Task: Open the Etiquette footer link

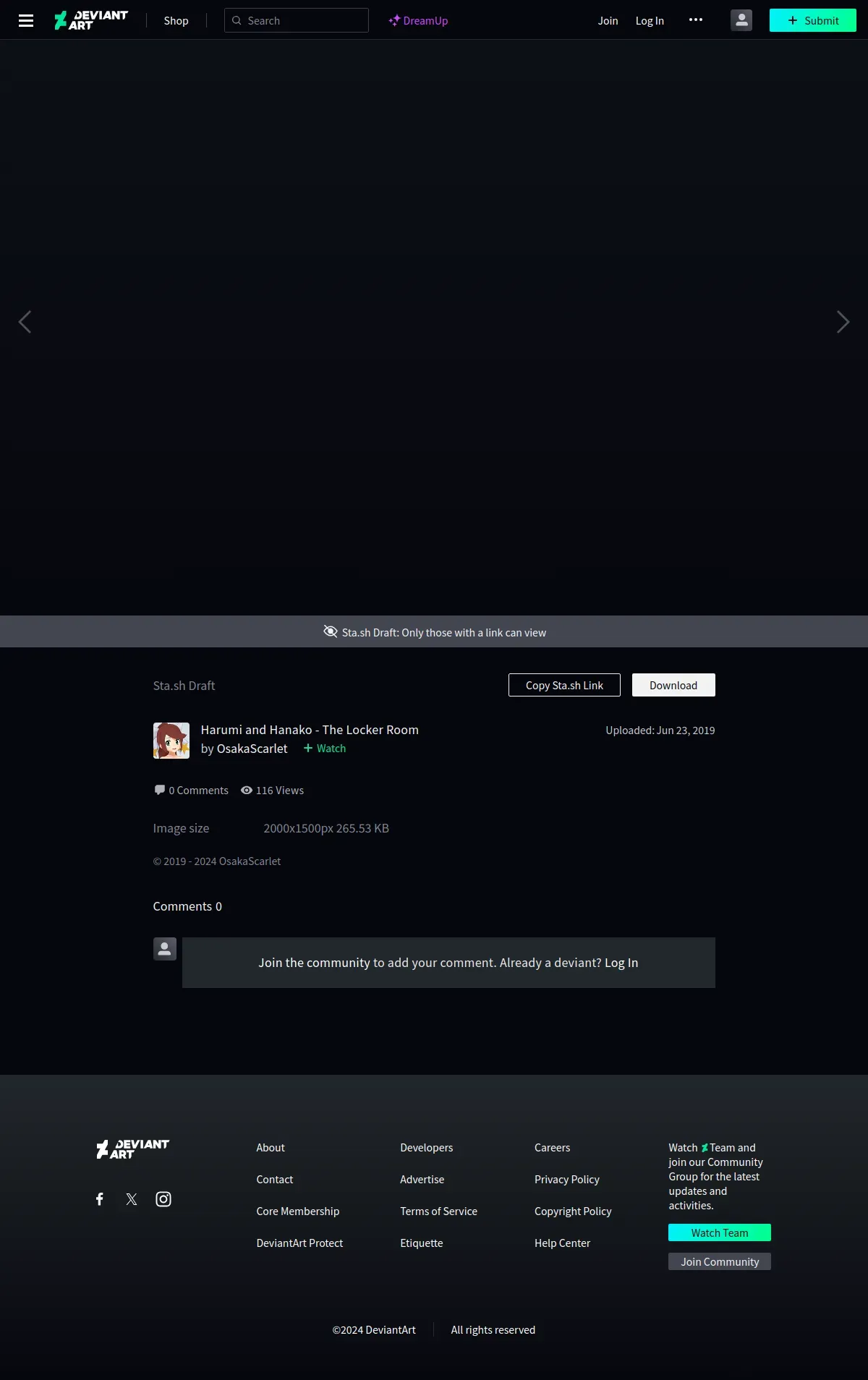Action: pos(422,1243)
